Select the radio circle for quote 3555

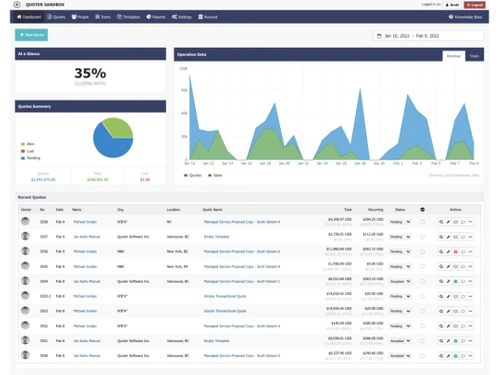[x=422, y=266]
